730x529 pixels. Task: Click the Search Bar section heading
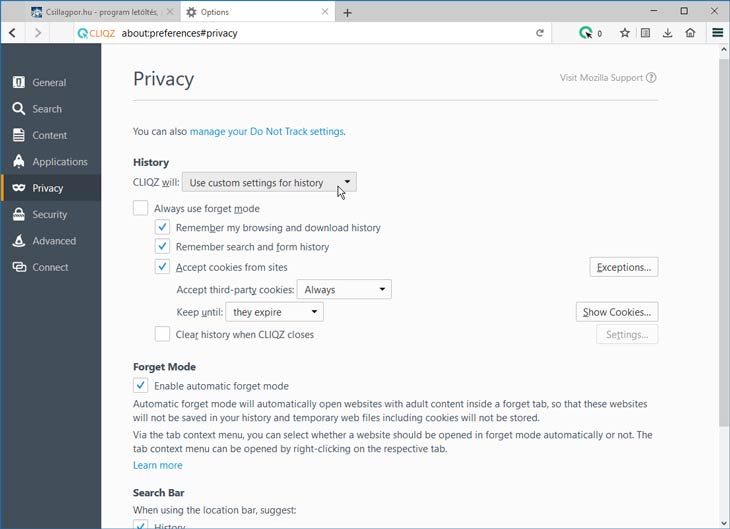(159, 492)
